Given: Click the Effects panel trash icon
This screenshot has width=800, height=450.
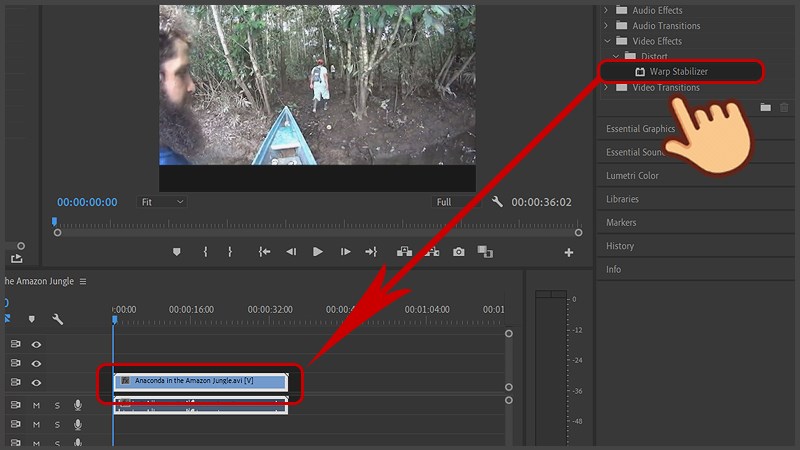Looking at the screenshot, I should (x=784, y=107).
